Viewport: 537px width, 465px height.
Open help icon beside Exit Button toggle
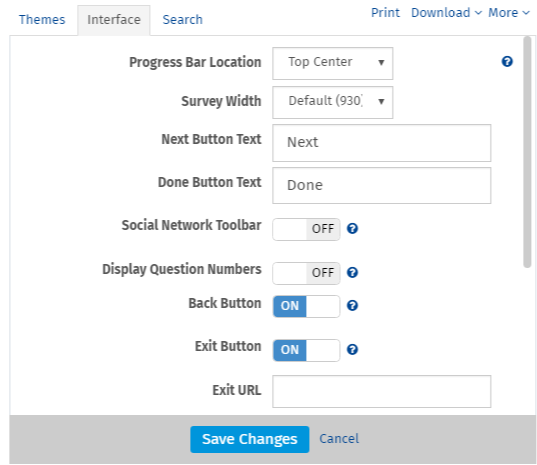[x=352, y=350]
